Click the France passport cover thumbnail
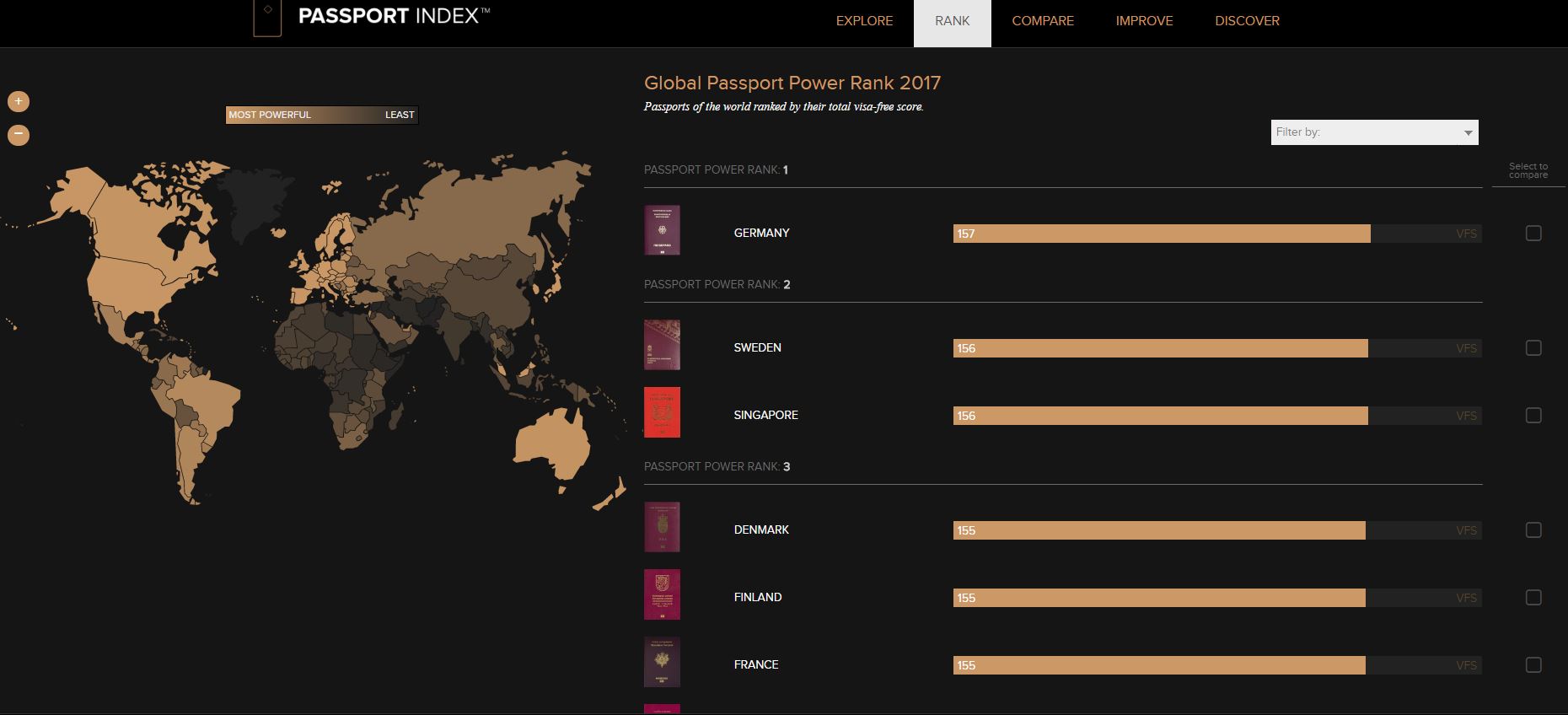Screen dimensions: 1568x715 [x=662, y=662]
